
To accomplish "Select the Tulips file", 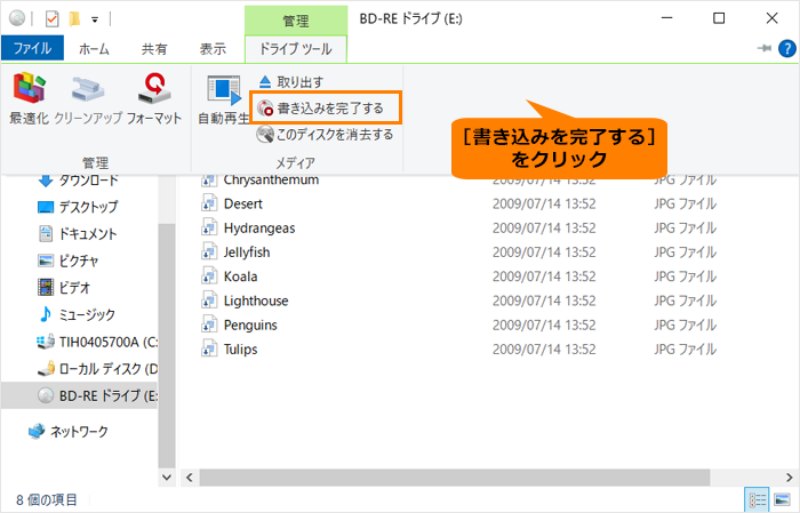I will (240, 349).
